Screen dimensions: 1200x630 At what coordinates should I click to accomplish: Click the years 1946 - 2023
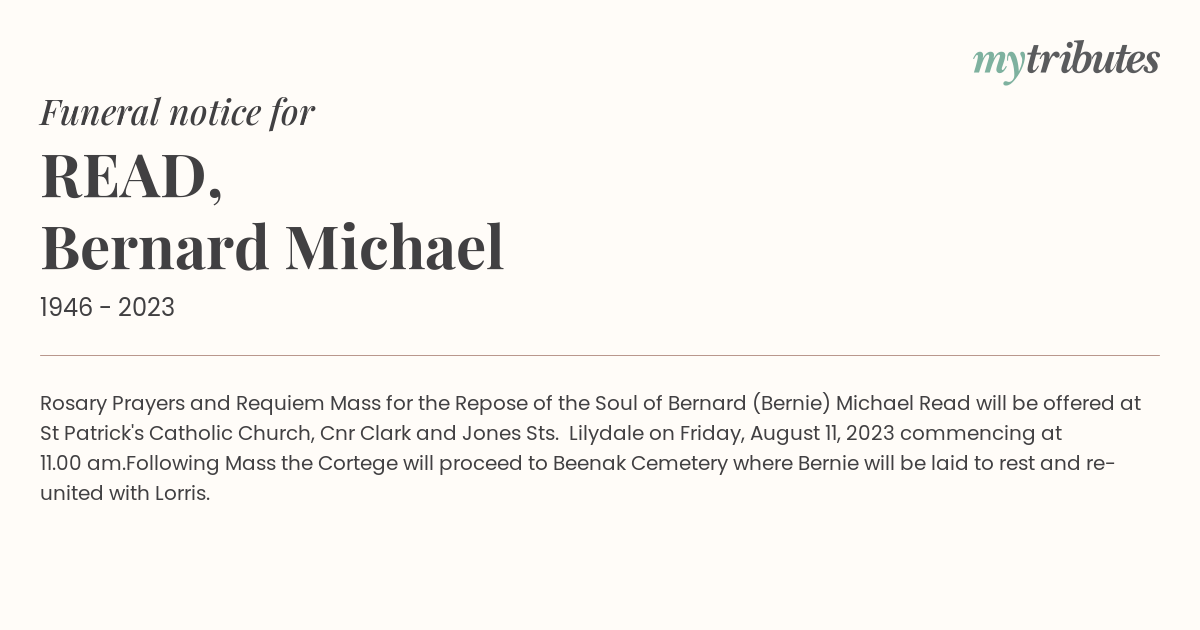(107, 307)
